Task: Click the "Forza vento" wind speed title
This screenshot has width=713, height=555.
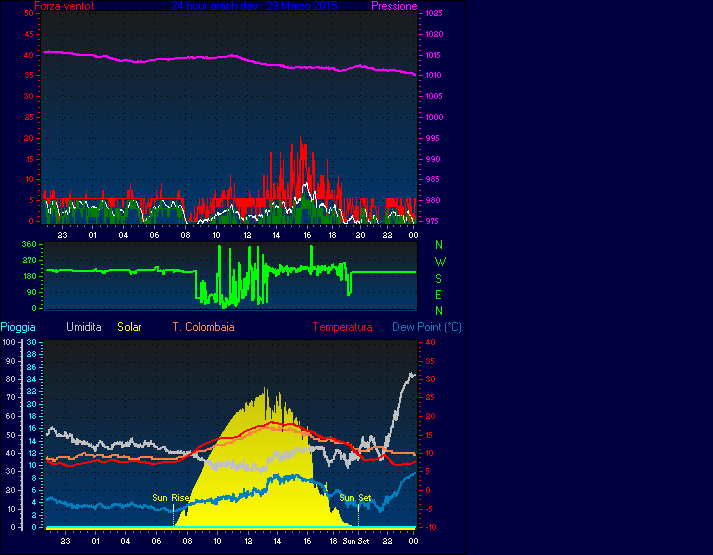Action: tap(64, 6)
